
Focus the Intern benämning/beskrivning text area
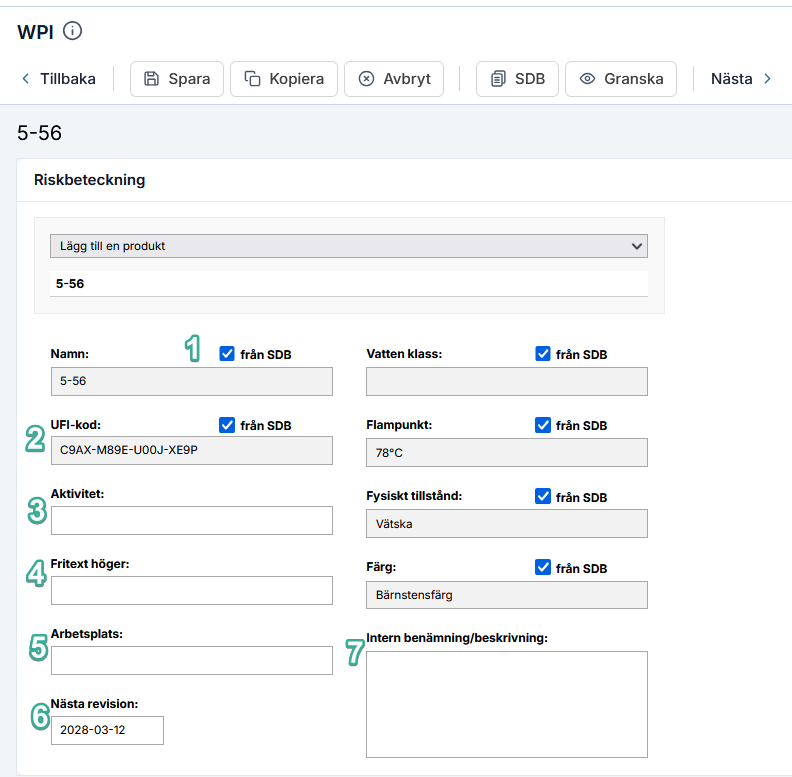coord(507,704)
